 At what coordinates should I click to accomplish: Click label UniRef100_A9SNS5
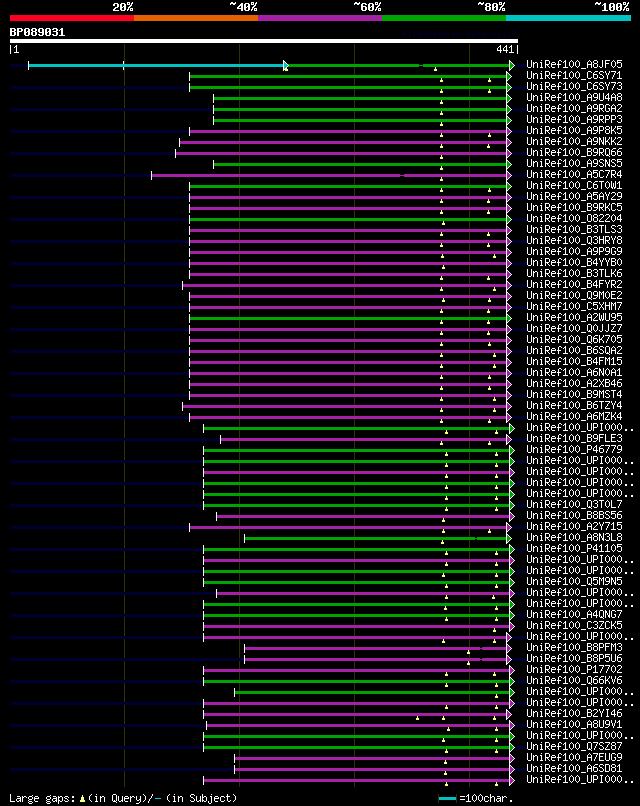click(574, 163)
